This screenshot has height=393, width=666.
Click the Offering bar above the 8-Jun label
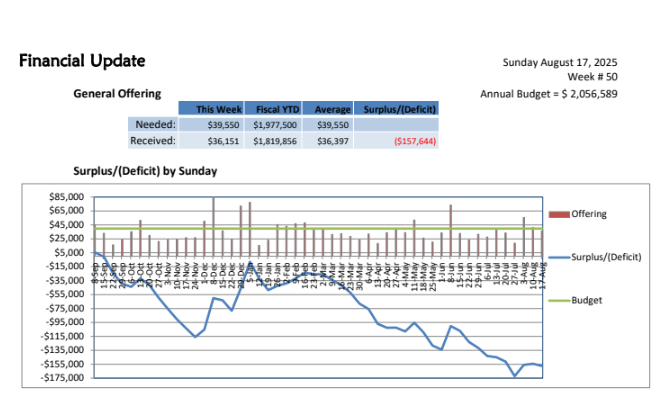(451, 231)
